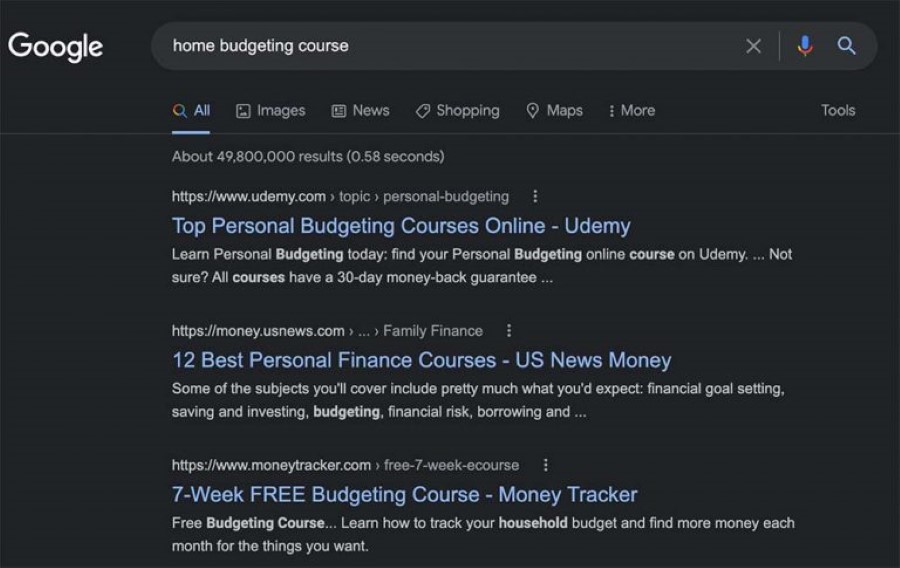Open 12 Best Personal Finance Courses link
Screen dimensions: 900x568
coord(421,360)
